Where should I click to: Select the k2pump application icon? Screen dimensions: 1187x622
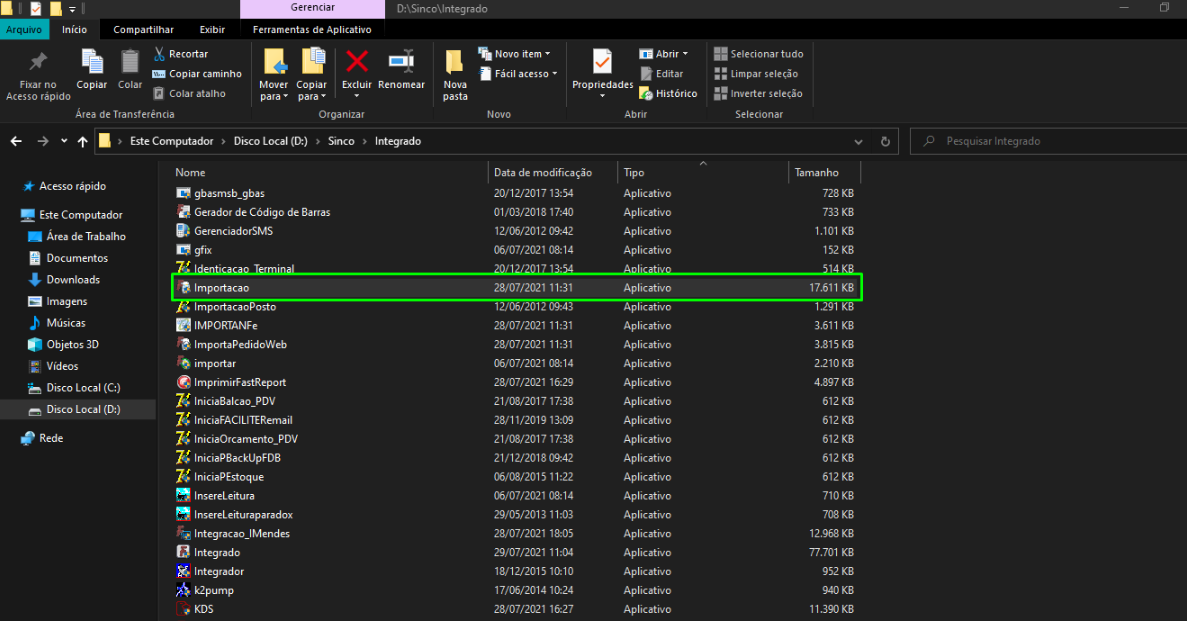[x=183, y=590]
